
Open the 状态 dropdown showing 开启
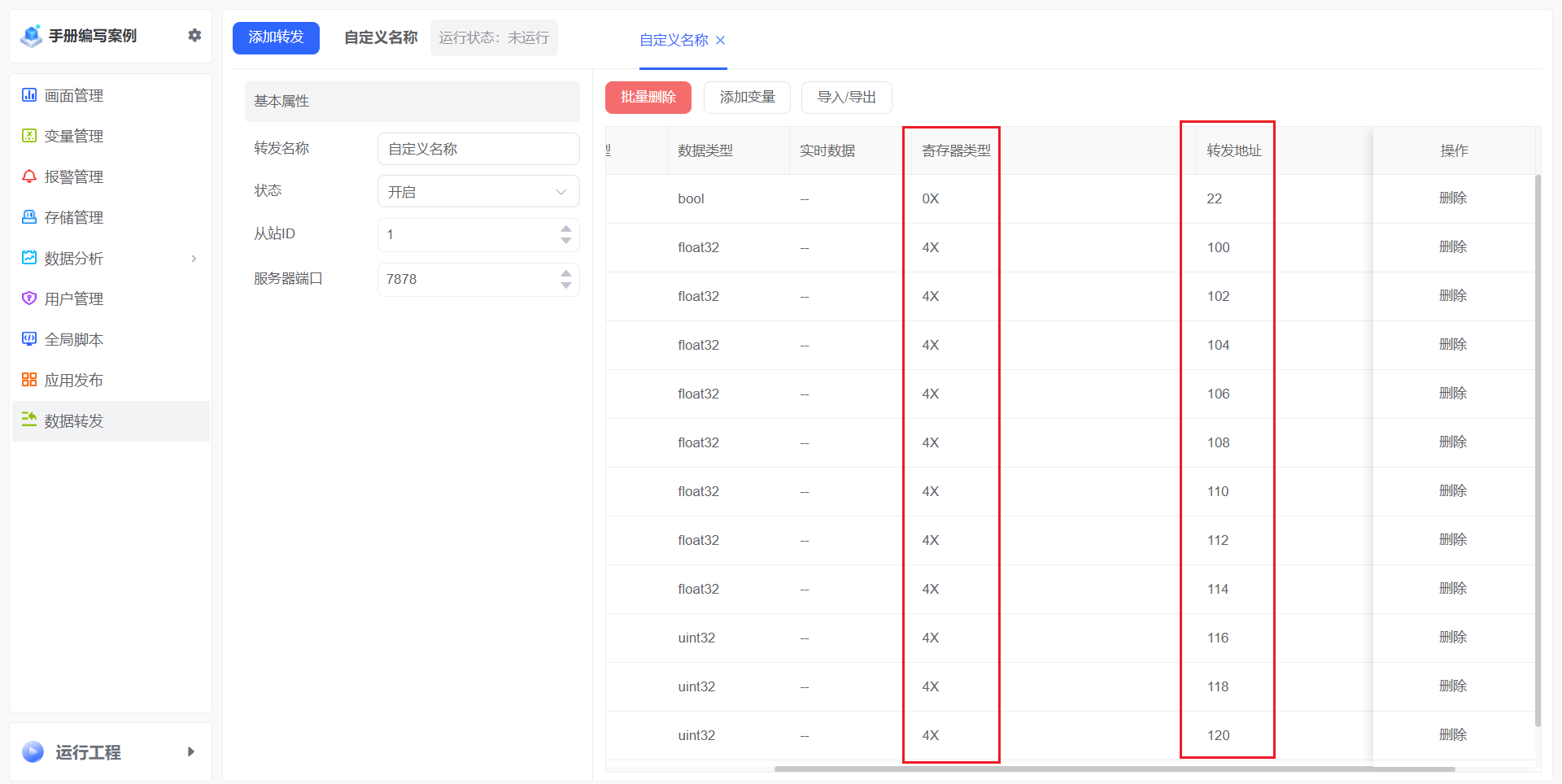[478, 192]
